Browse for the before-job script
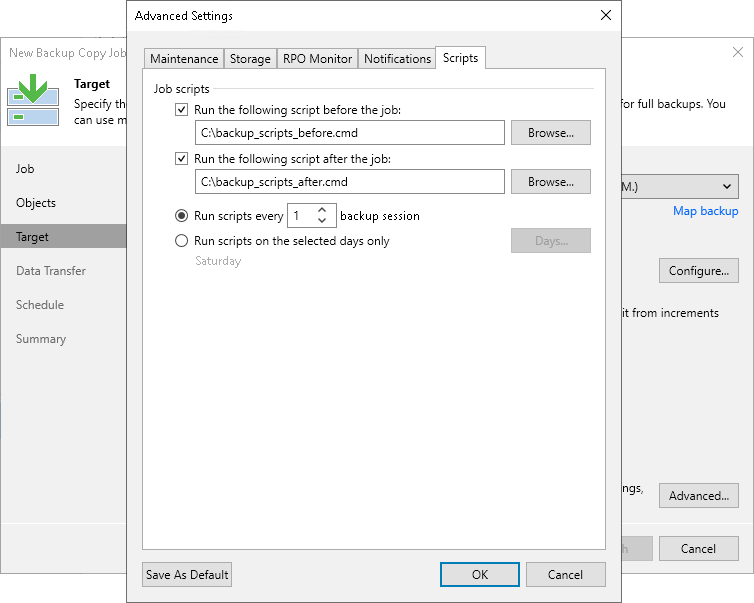Viewport: 754px width, 603px height. (551, 133)
